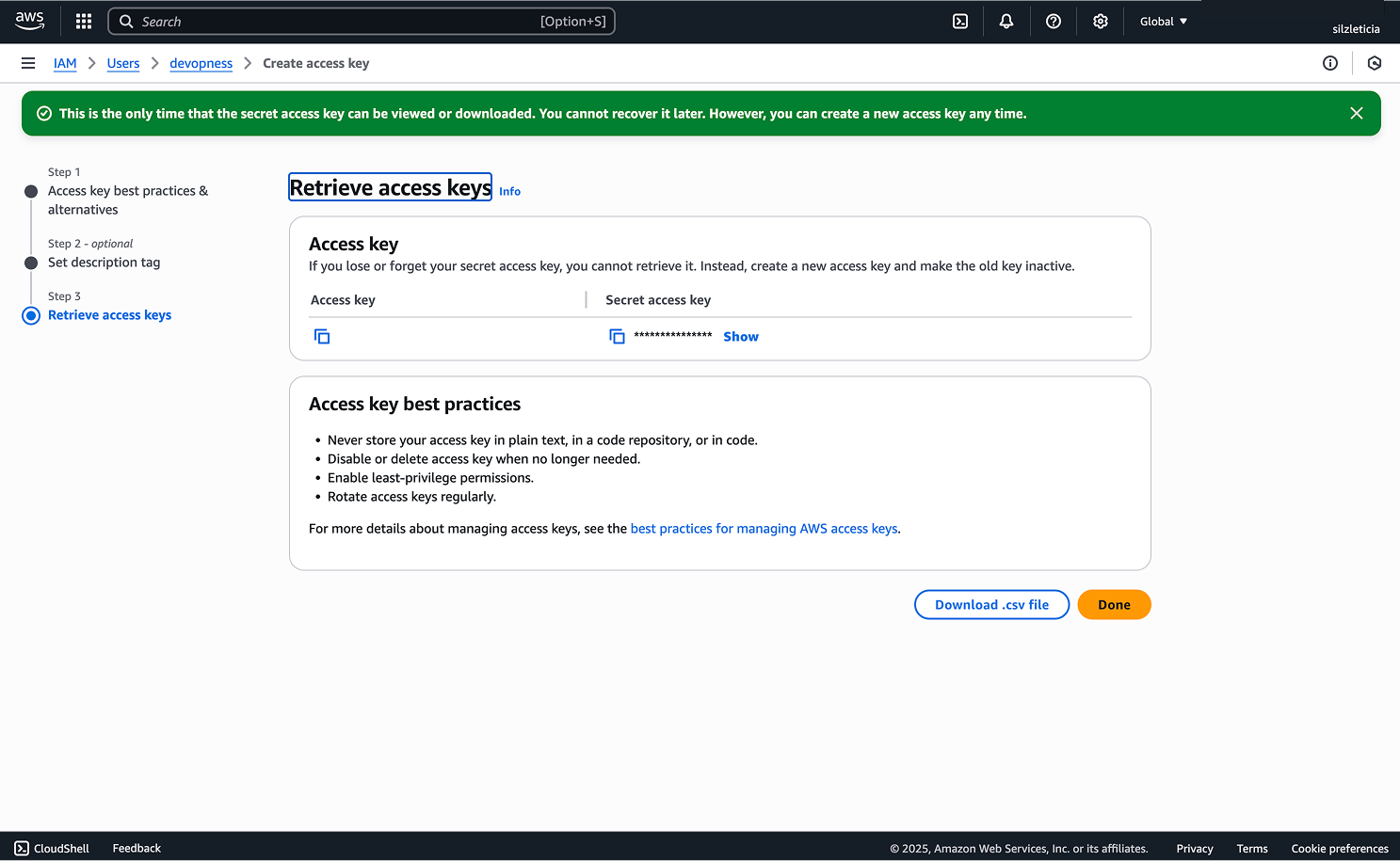This screenshot has height=861, width=1400.
Task: Click the Done button
Action: [1114, 604]
